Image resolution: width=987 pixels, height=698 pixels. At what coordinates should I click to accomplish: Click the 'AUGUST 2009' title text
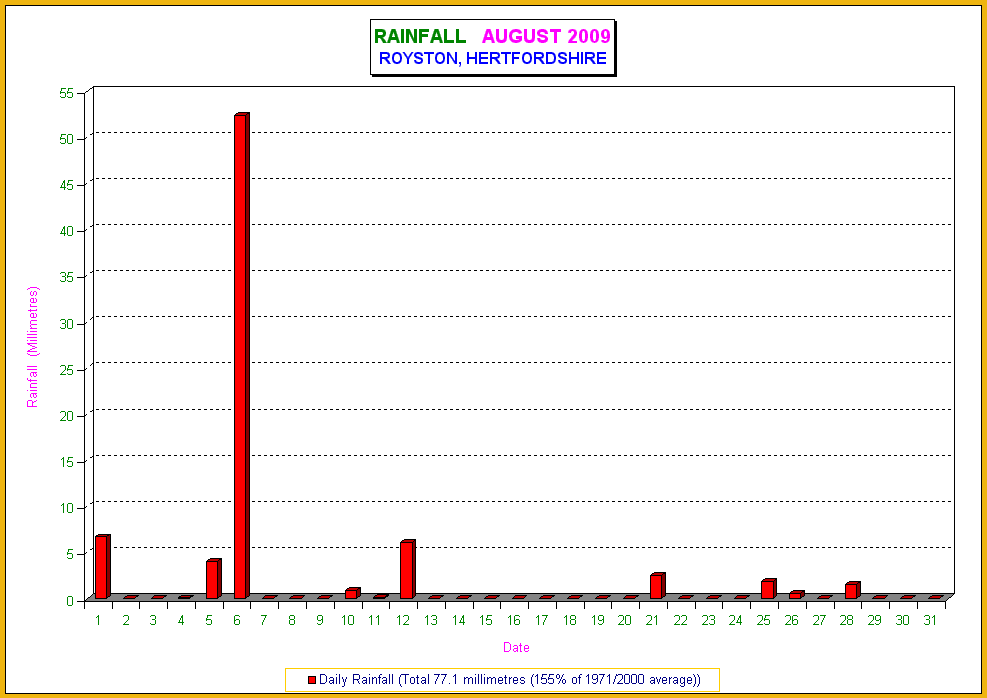546,37
